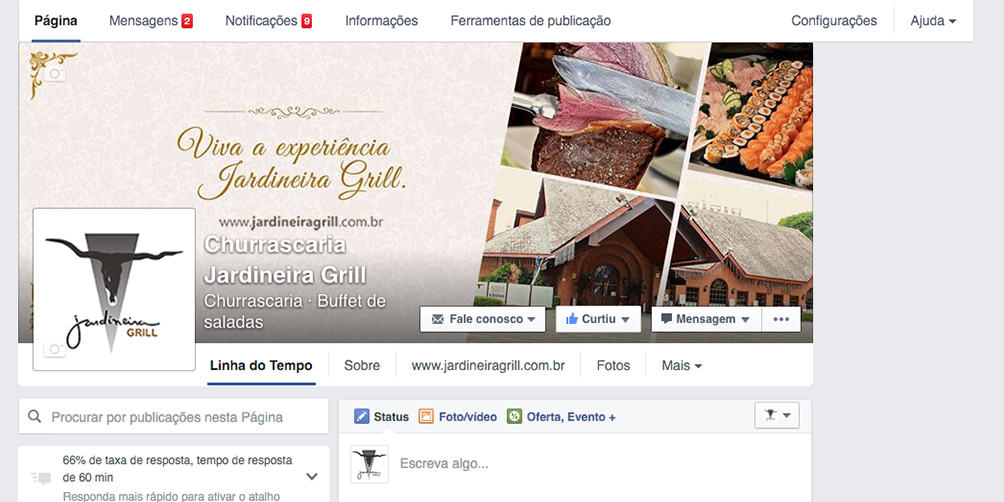Open the Curtiu dropdown button
Screen dimensions: 1004x502
coord(598,319)
